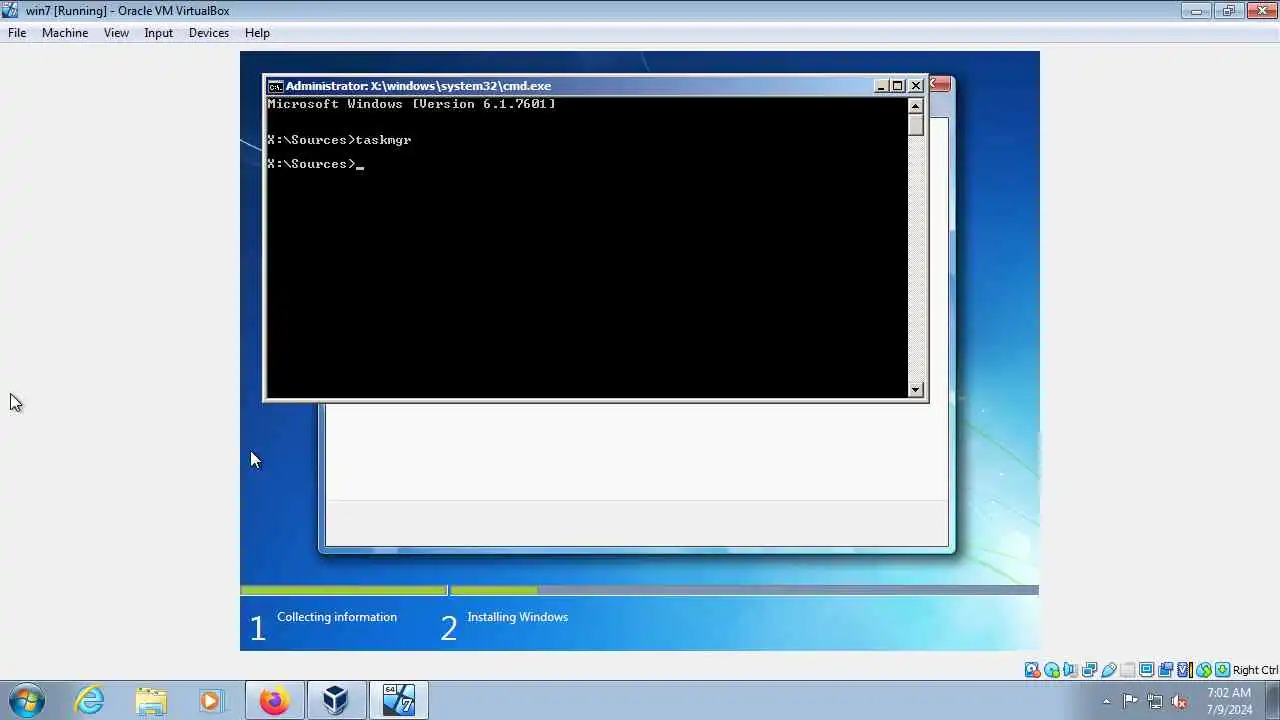Switch to VirtualBox Manager in taskbar
Viewport: 1280px width, 720px height.
point(336,700)
